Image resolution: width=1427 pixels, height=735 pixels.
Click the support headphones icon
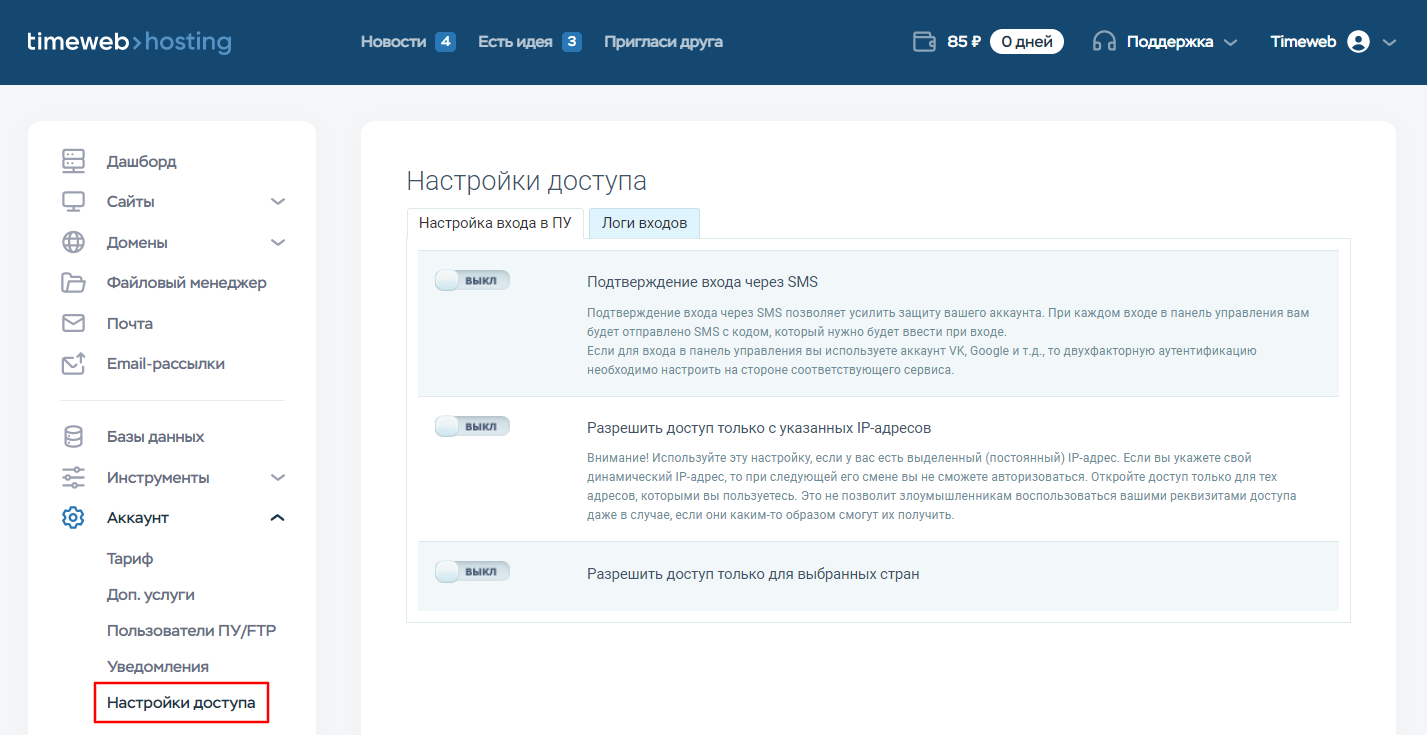[1104, 42]
